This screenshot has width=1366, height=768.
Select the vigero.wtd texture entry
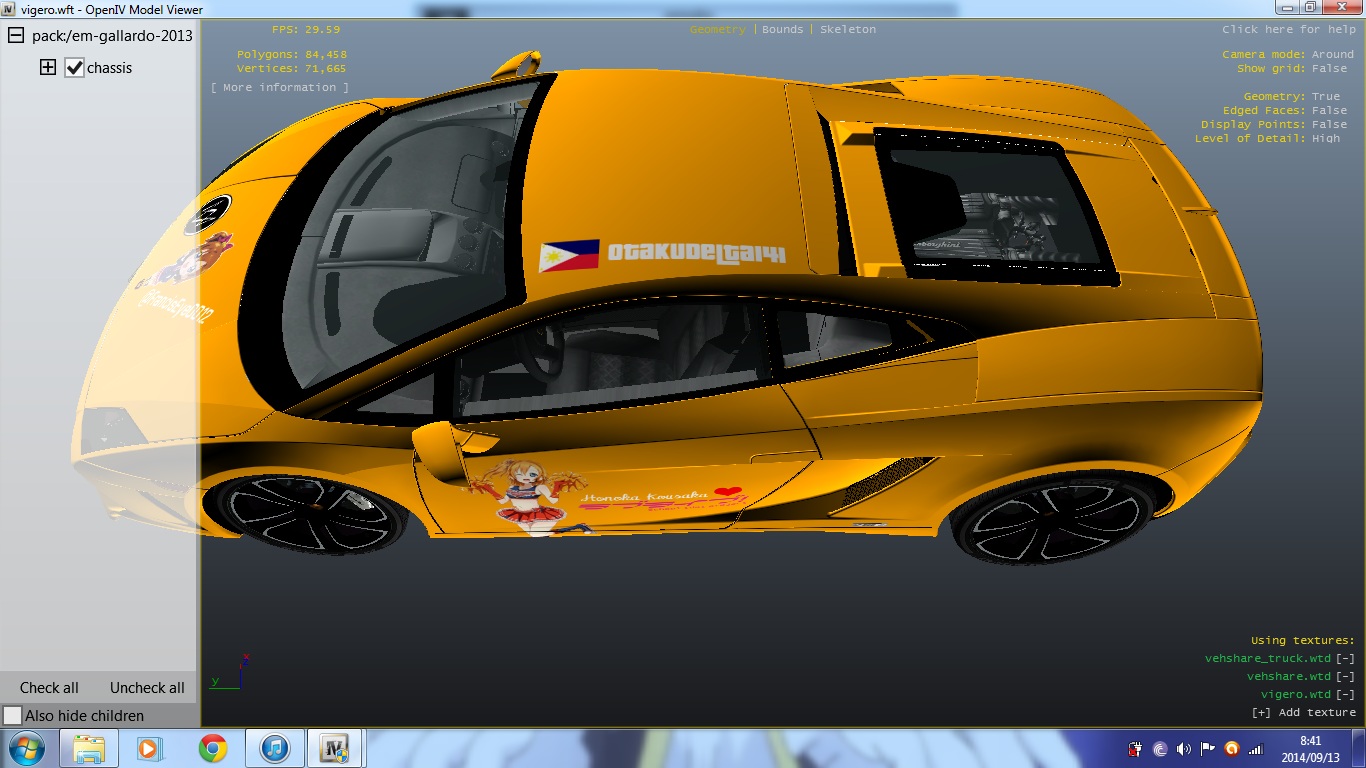[x=1296, y=694]
